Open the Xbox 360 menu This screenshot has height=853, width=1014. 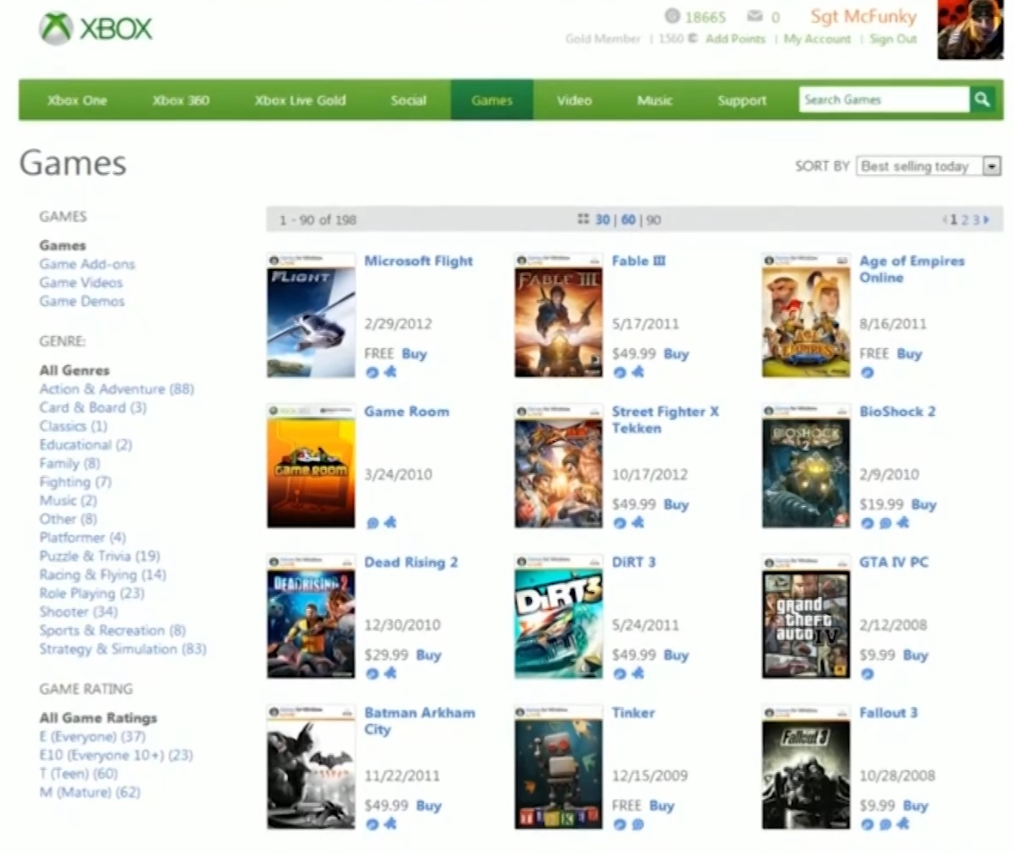pyautogui.click(x=180, y=100)
